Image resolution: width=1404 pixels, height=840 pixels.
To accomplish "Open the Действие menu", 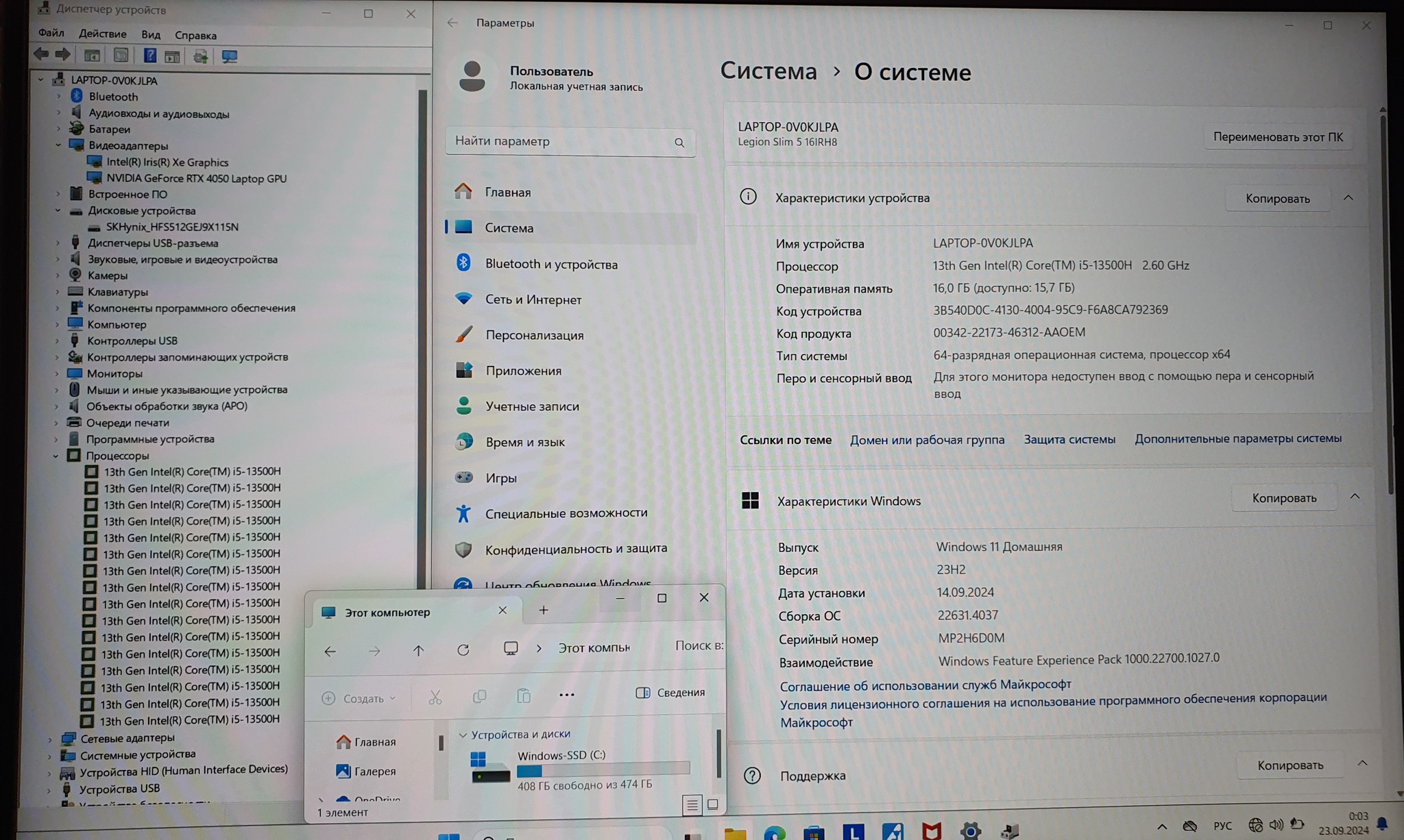I will pos(102,34).
